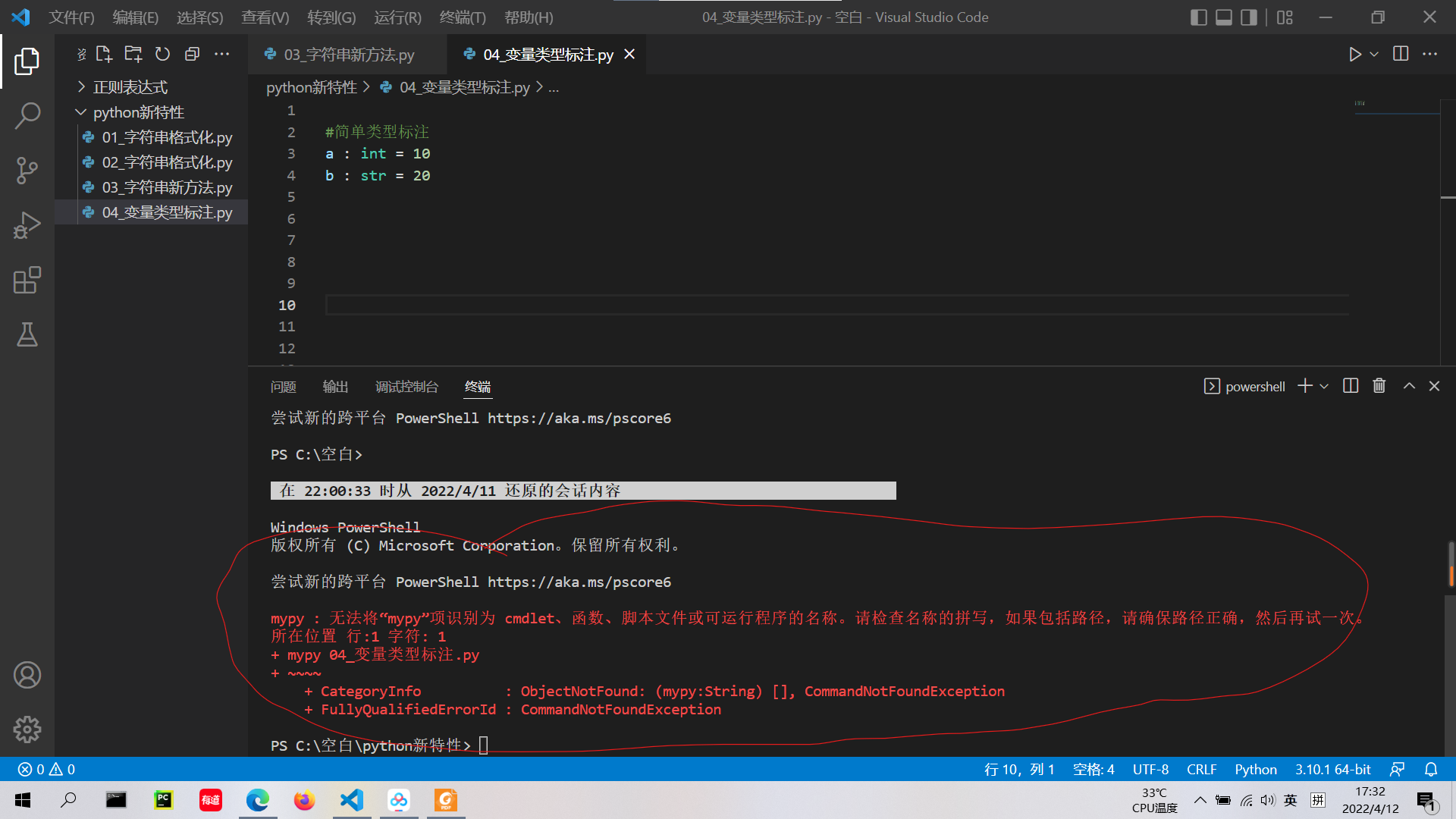Add a new terminal with plus icon

(x=1305, y=386)
